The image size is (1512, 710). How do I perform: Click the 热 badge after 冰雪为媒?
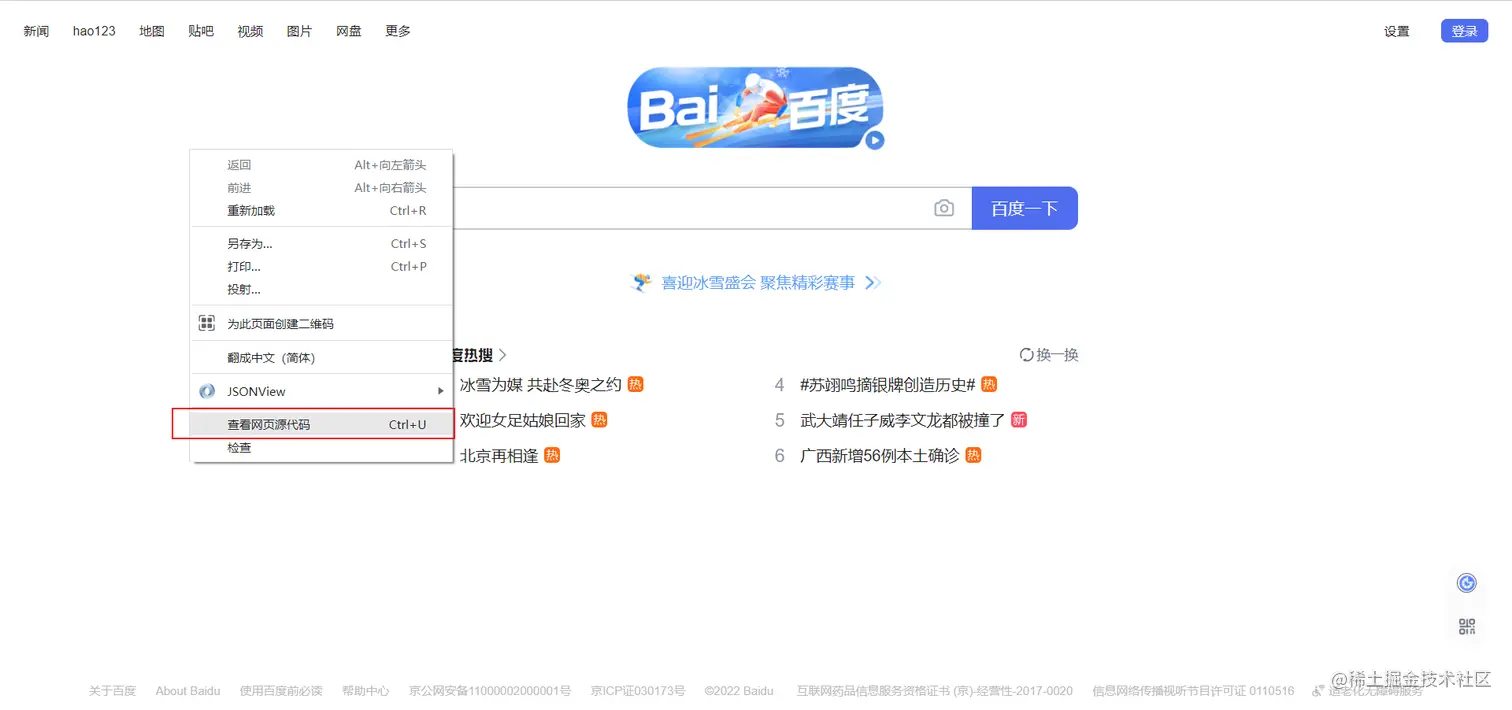(636, 384)
